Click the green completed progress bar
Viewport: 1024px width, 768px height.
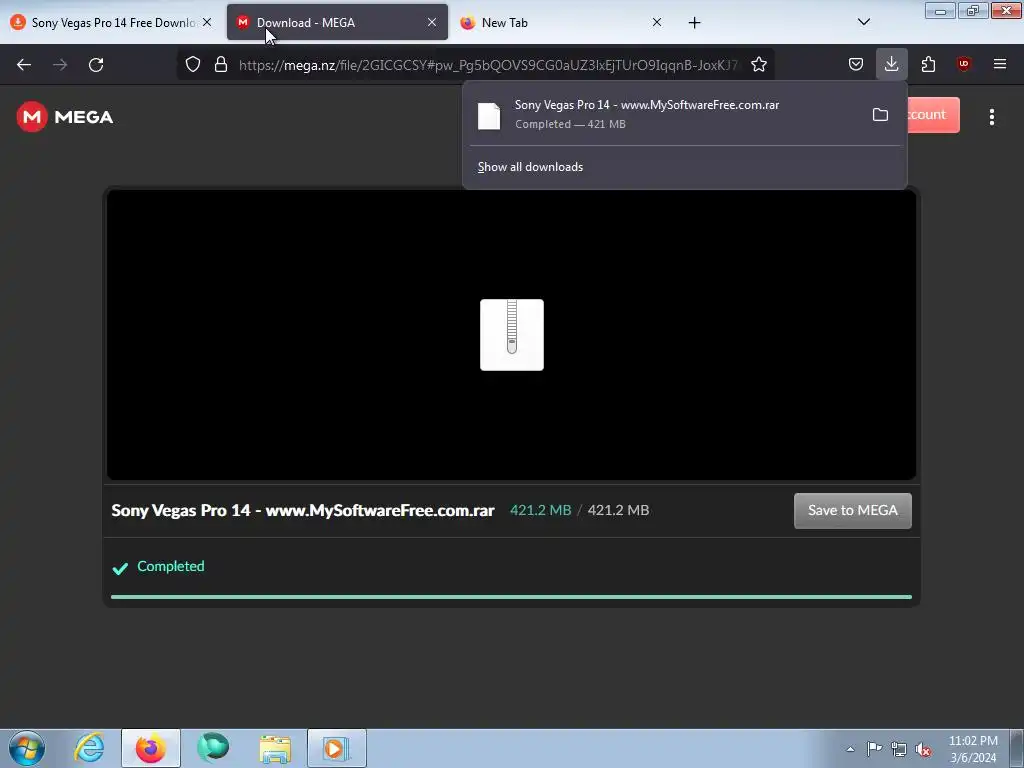click(511, 597)
